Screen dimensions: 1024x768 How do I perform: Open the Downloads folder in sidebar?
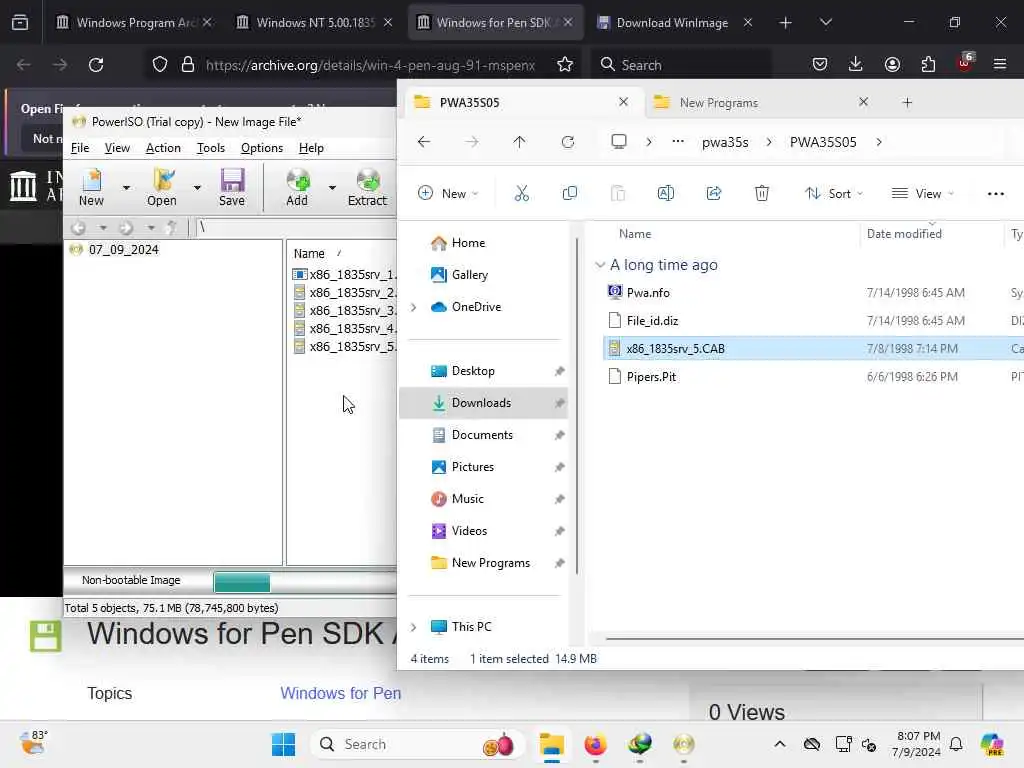484,403
